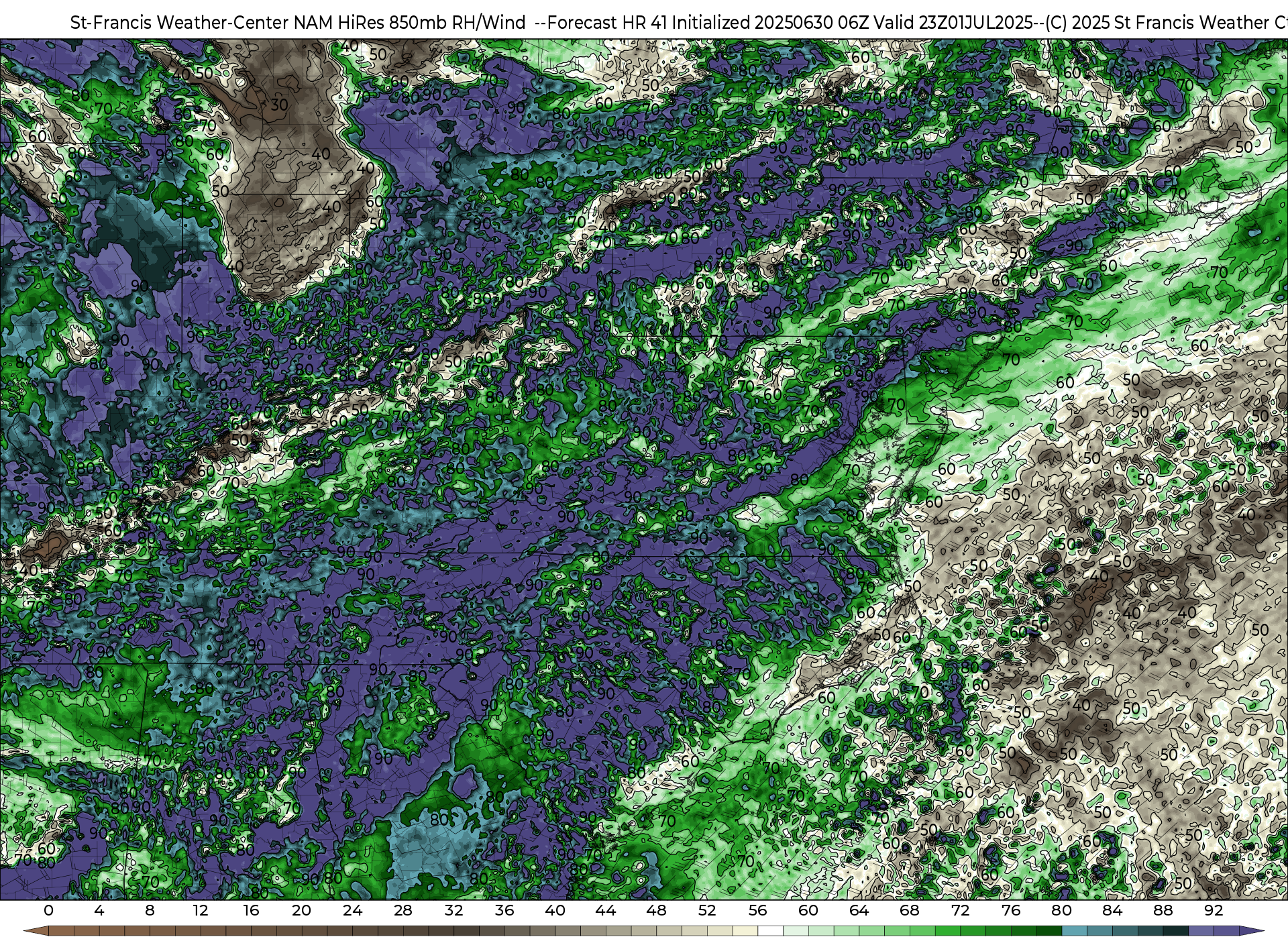Image resolution: width=1288 pixels, height=939 pixels.
Task: Click the colorbar tick label '88'
Action: 1163,910
